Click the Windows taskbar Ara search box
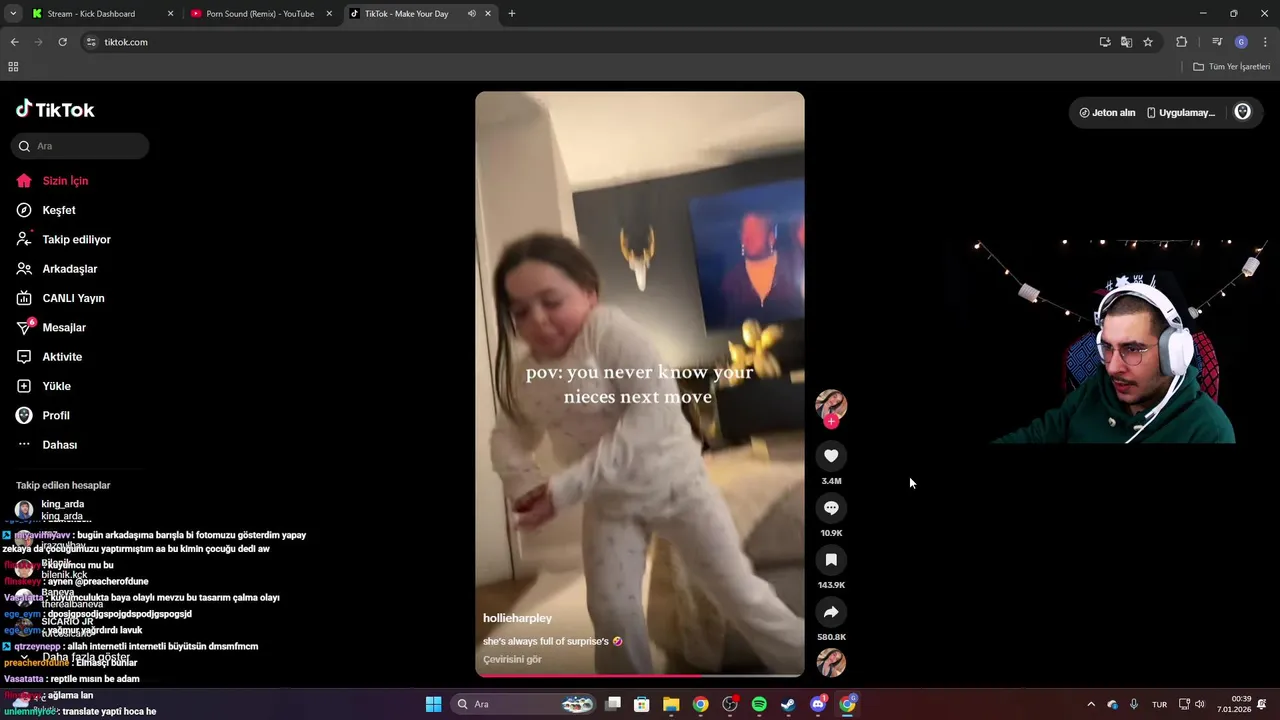Screen dimensions: 1280x720 pyautogui.click(x=525, y=704)
